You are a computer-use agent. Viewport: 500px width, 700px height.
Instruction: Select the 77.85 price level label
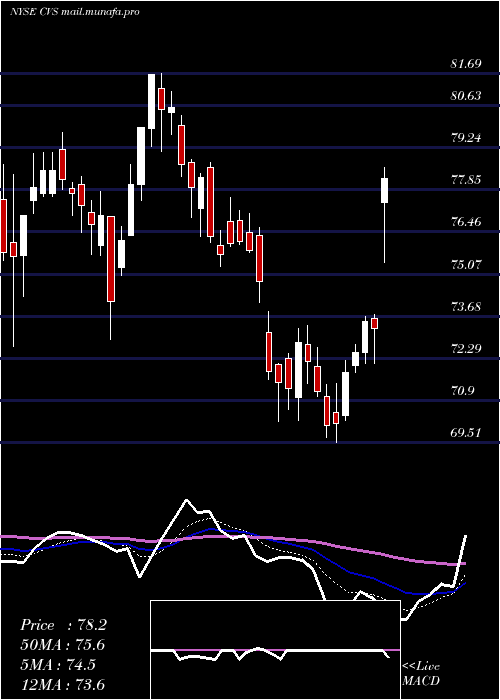[466, 179]
